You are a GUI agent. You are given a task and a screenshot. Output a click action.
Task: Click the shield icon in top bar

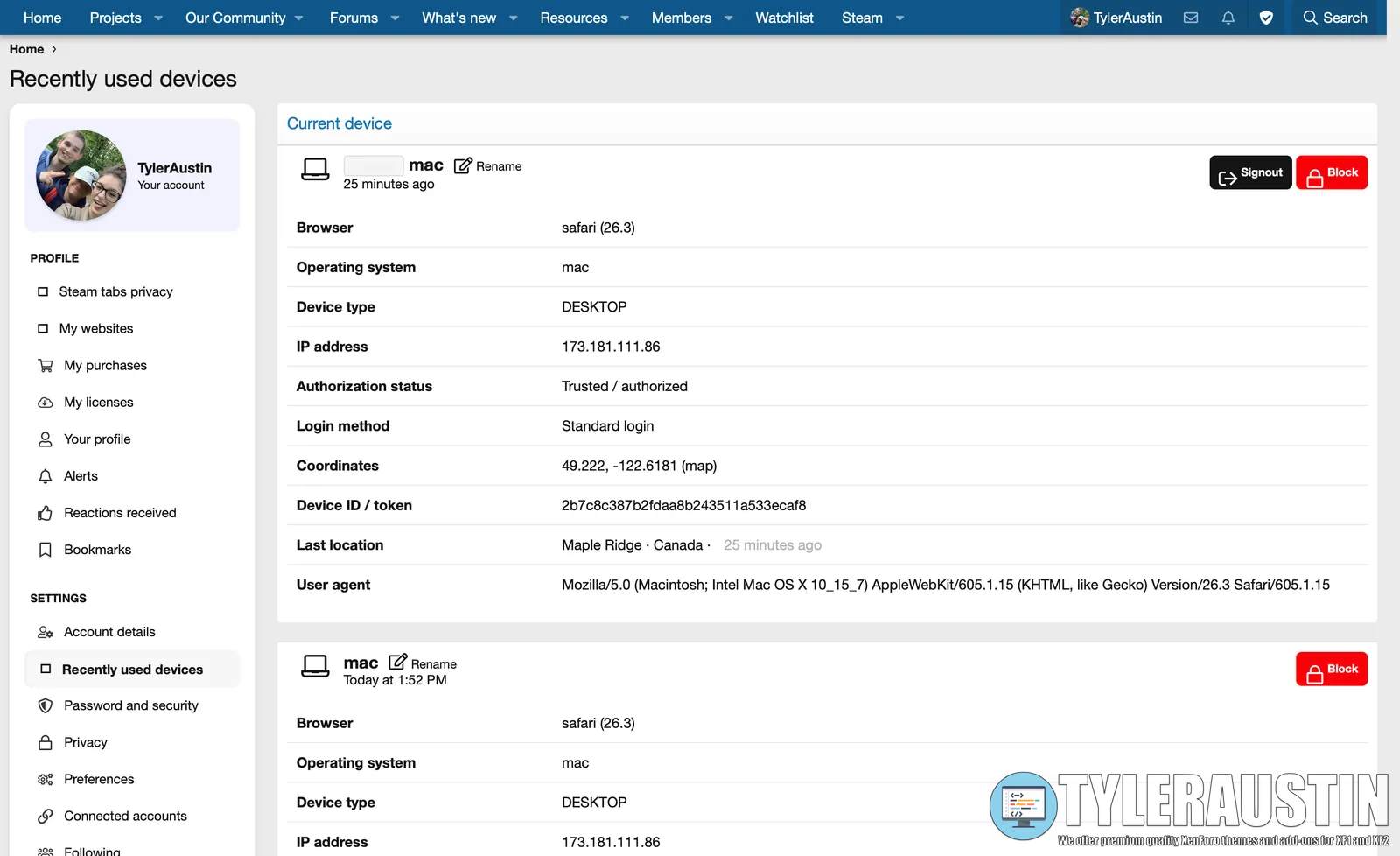[1266, 18]
